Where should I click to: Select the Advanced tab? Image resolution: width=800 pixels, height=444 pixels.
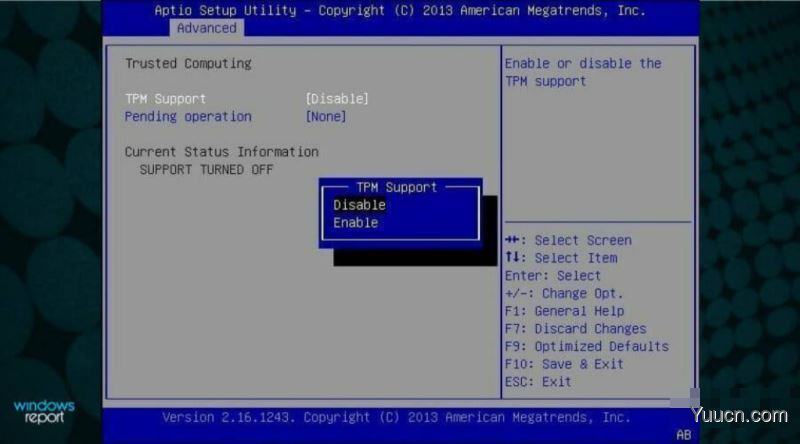(206, 28)
